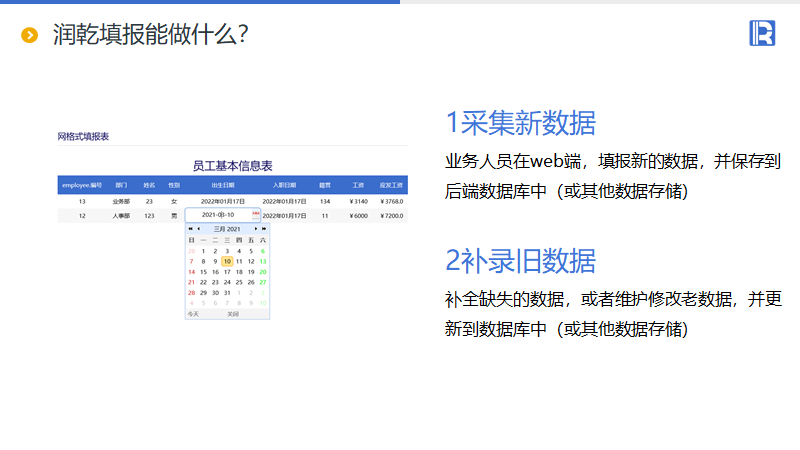Click the ¥7200.0 payable salary cell
Screen dimensions: 800x450
[391, 216]
